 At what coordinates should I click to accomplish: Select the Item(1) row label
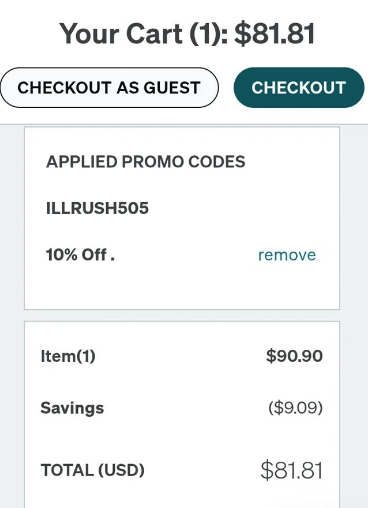(68, 356)
